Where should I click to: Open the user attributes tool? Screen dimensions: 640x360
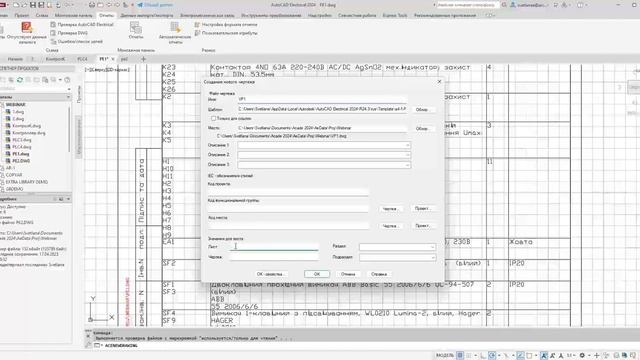point(226,33)
